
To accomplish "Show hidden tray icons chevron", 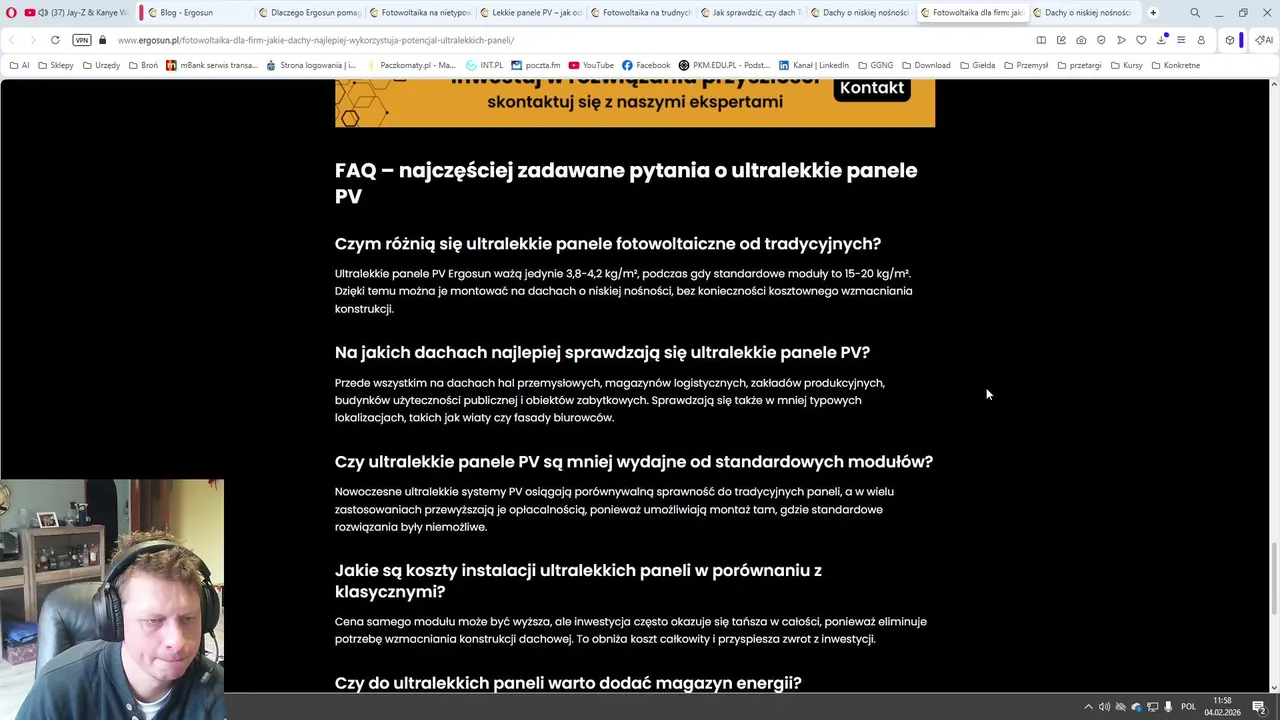I will [1088, 707].
